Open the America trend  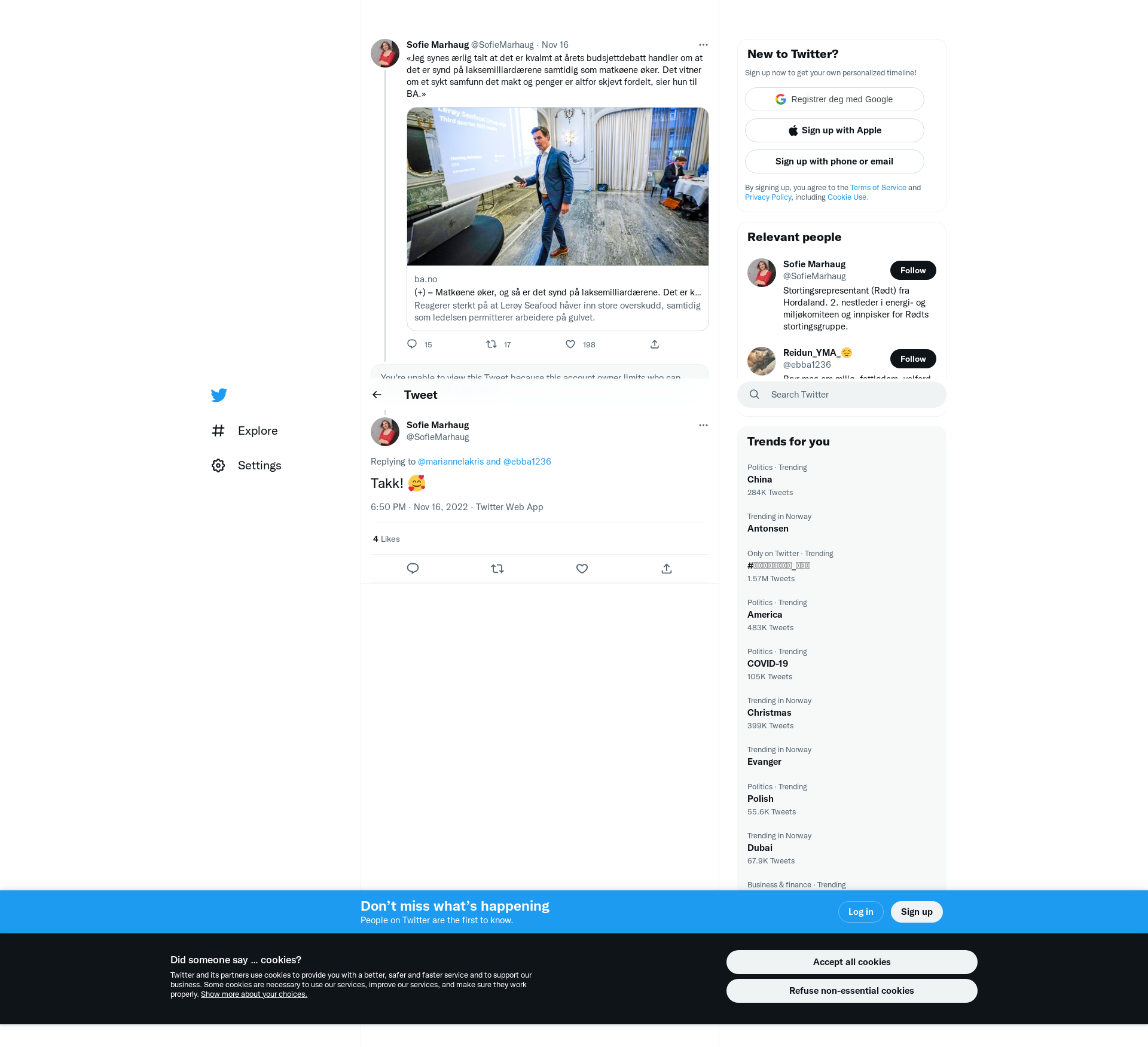click(842, 615)
